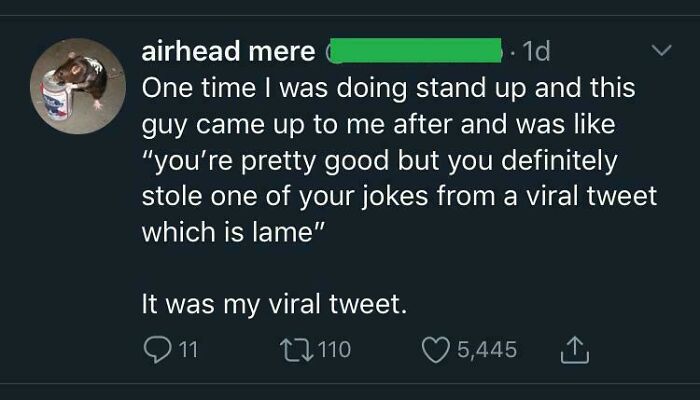Click the line "guy came up to me"
This screenshot has width=700, height=400.
click(388, 123)
